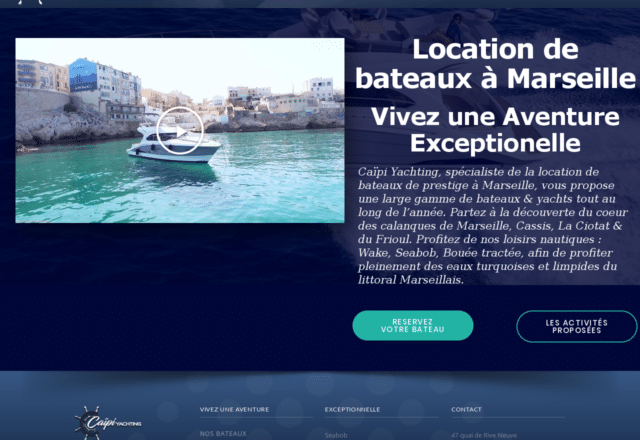Viewport: 640px width, 440px height.
Task: Open the Seabob footer link
Action: coord(336,436)
